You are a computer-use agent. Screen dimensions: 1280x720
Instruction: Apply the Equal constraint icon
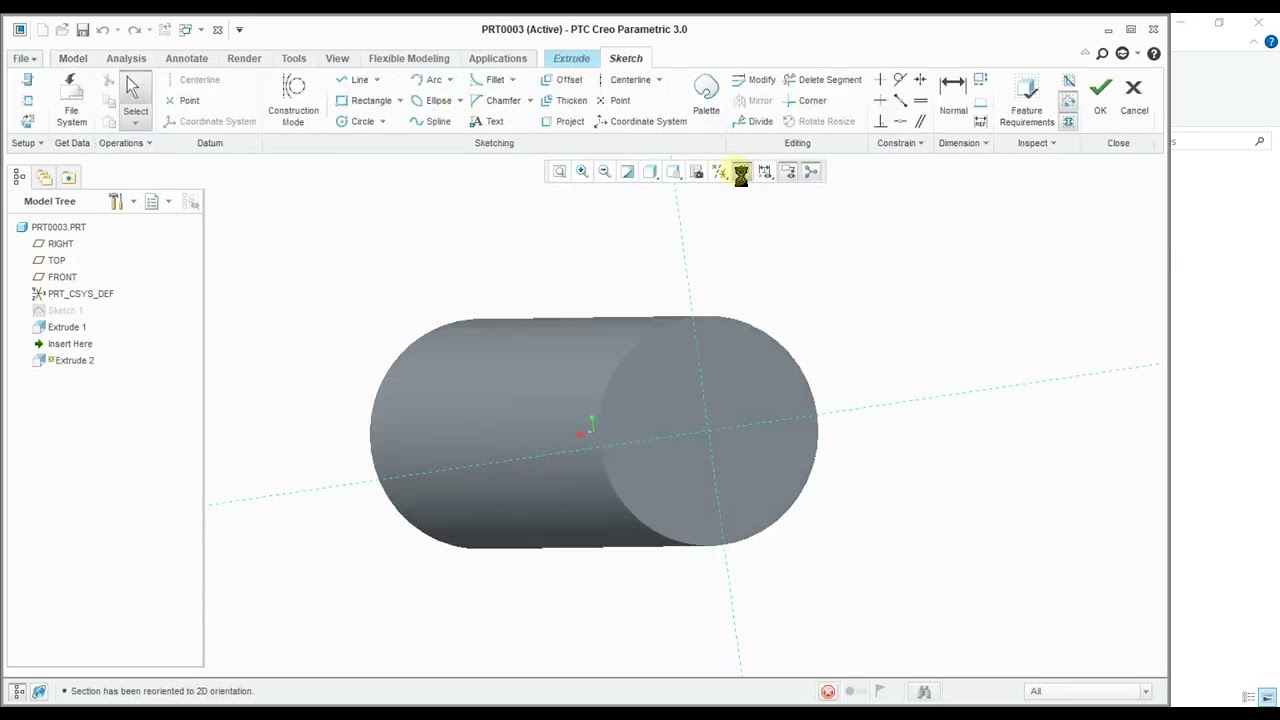tap(920, 100)
